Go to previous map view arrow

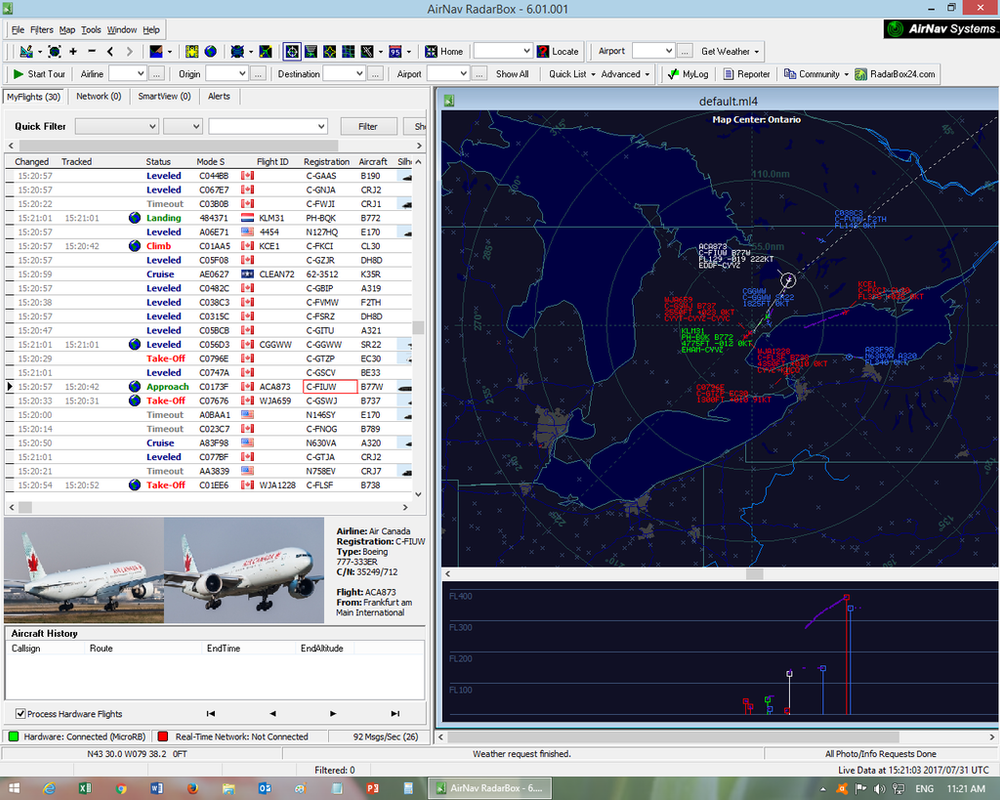[110, 52]
